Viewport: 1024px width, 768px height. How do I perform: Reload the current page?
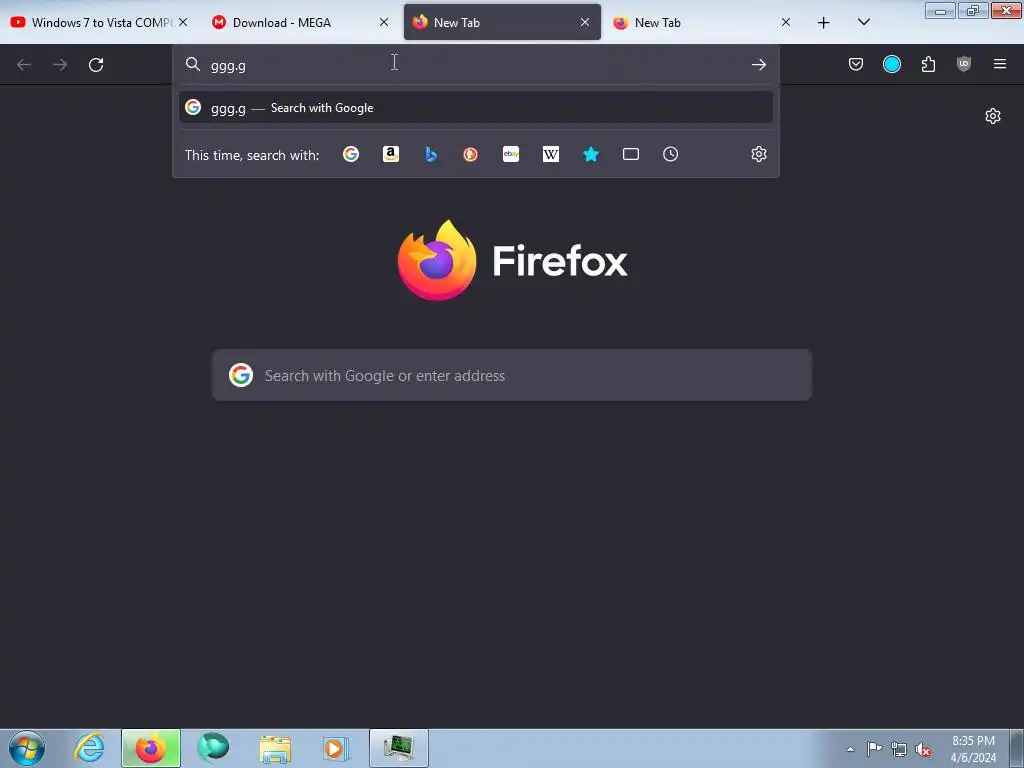[x=96, y=64]
